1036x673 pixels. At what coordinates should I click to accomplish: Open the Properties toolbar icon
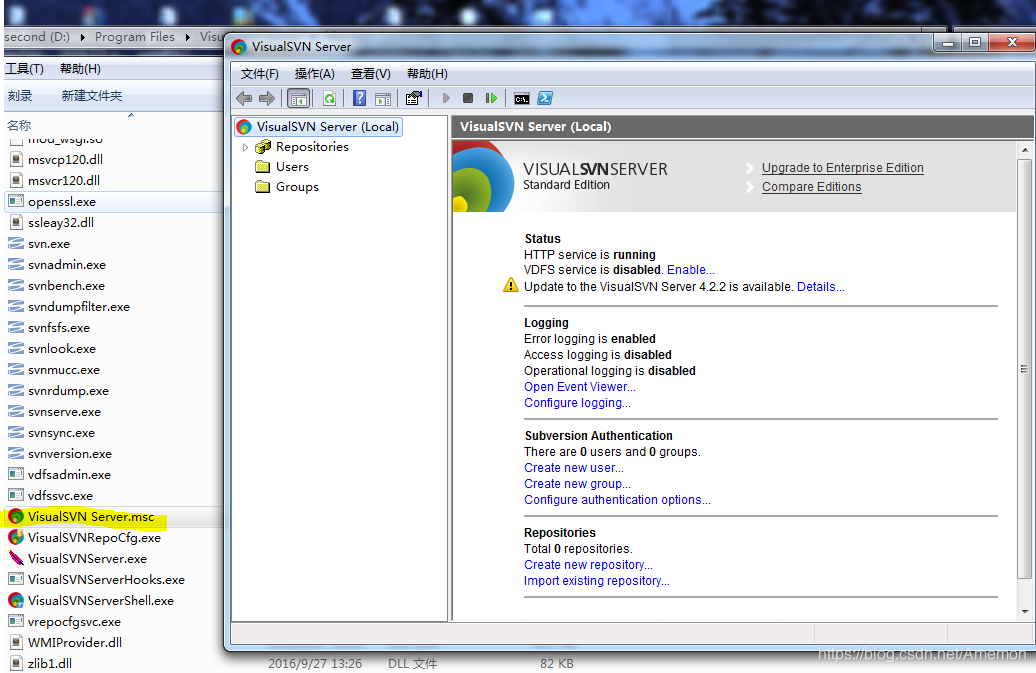(414, 98)
